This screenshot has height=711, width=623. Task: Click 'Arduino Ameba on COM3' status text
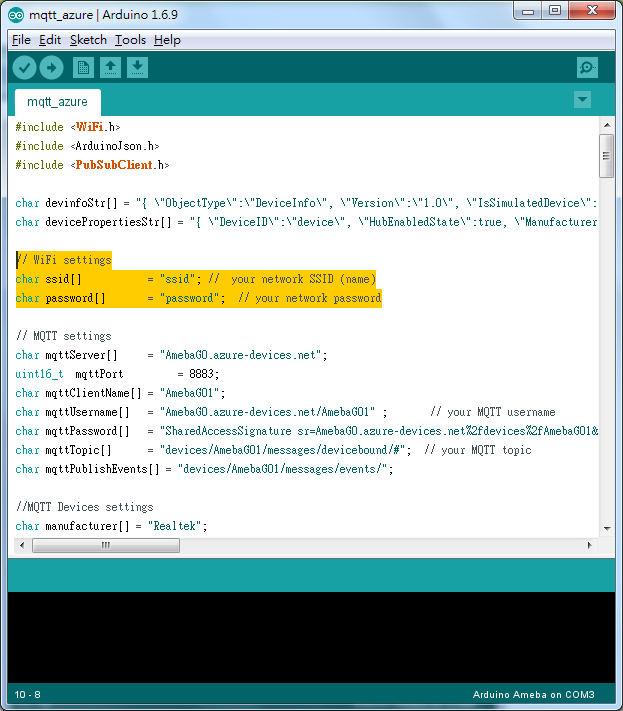(x=534, y=695)
